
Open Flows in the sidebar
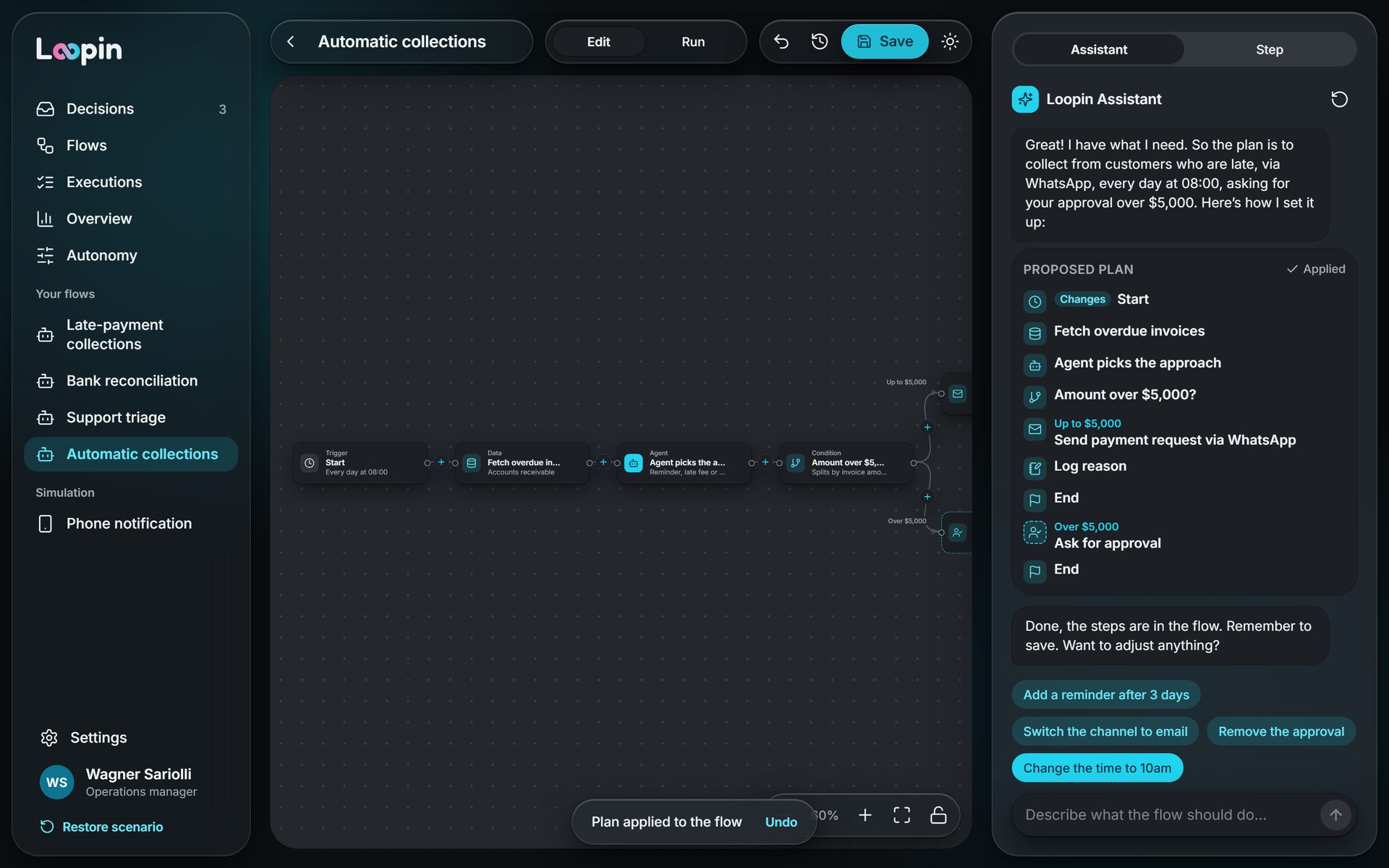pos(131,145)
